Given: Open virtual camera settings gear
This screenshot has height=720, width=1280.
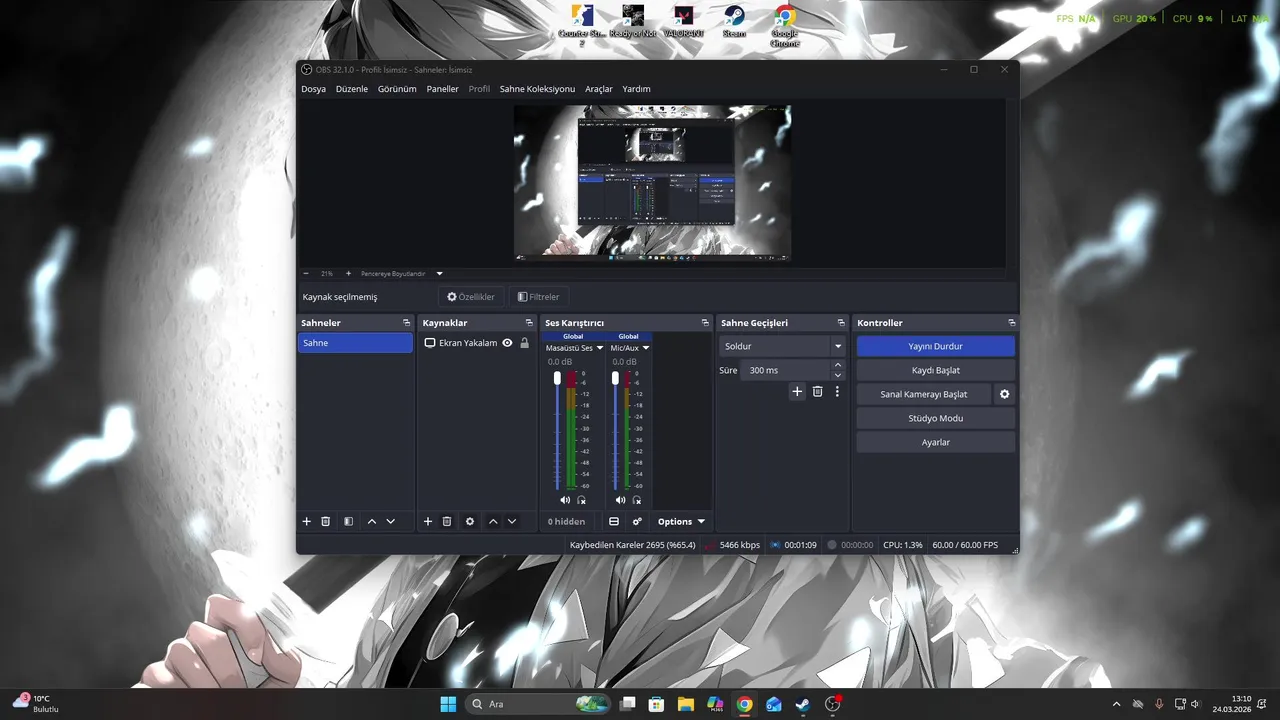Looking at the screenshot, I should pos(1005,394).
